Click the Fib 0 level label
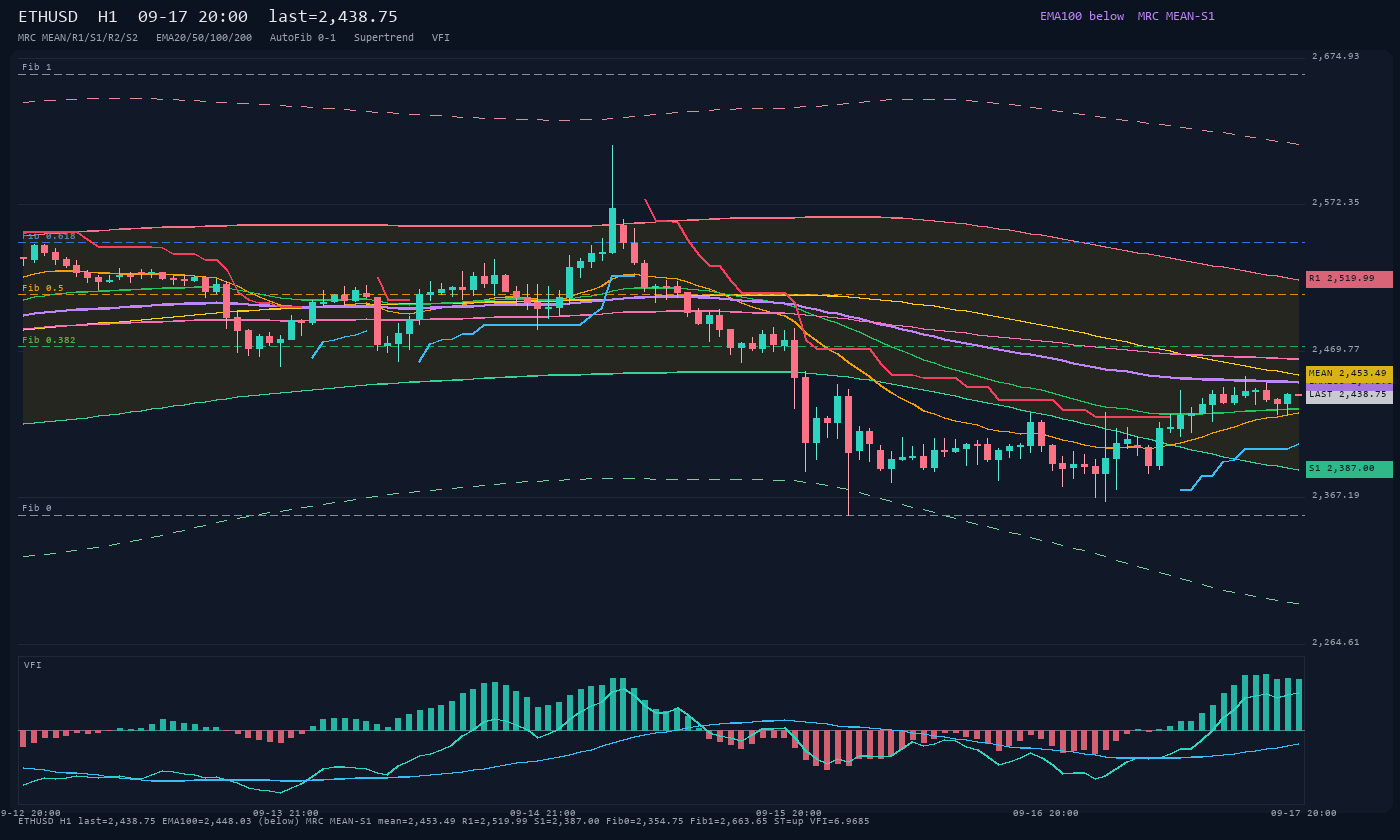 tap(37, 508)
